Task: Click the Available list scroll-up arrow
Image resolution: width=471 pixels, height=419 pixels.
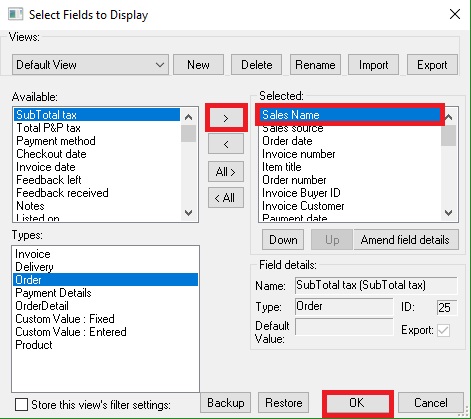Action: pyautogui.click(x=188, y=117)
